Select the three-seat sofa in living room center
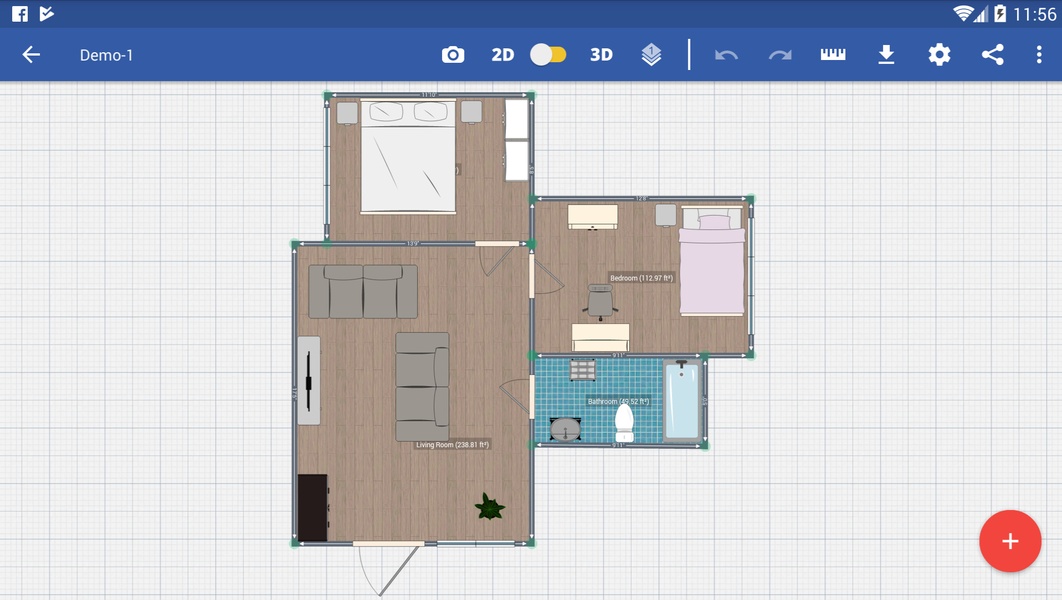The height and width of the screenshot is (600, 1062). coord(422,387)
